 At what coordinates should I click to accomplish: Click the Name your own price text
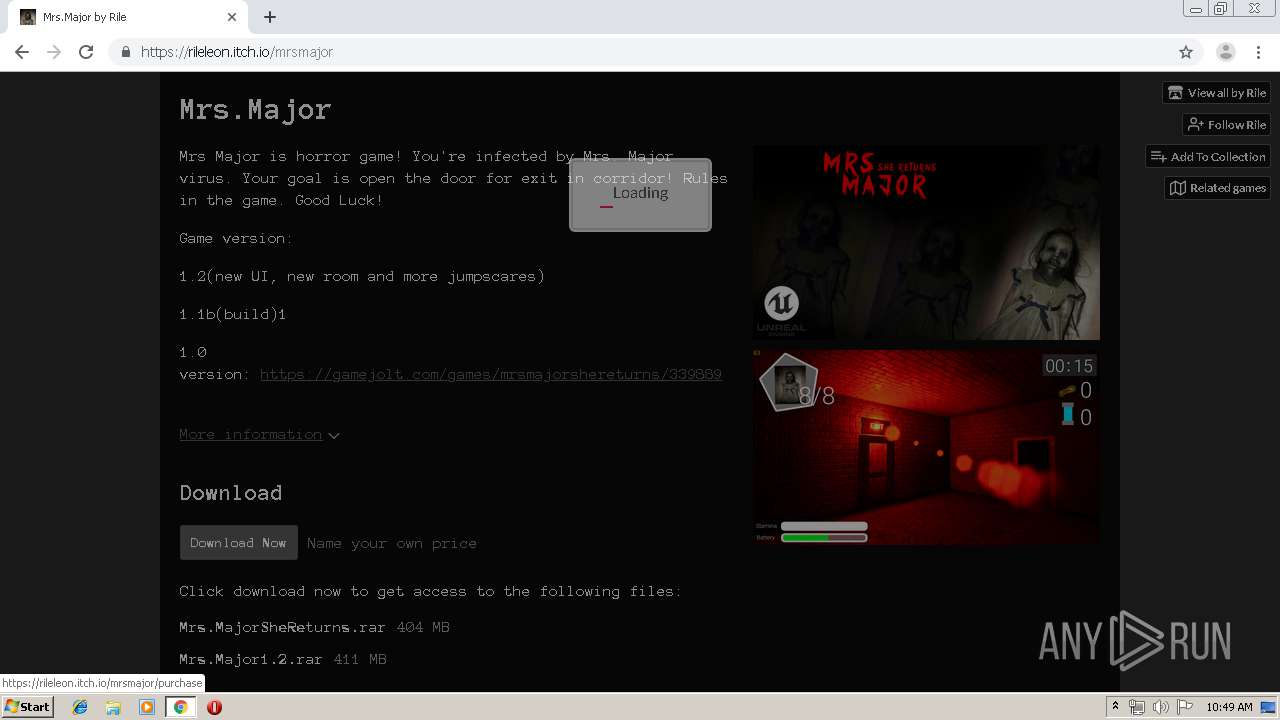click(x=392, y=543)
